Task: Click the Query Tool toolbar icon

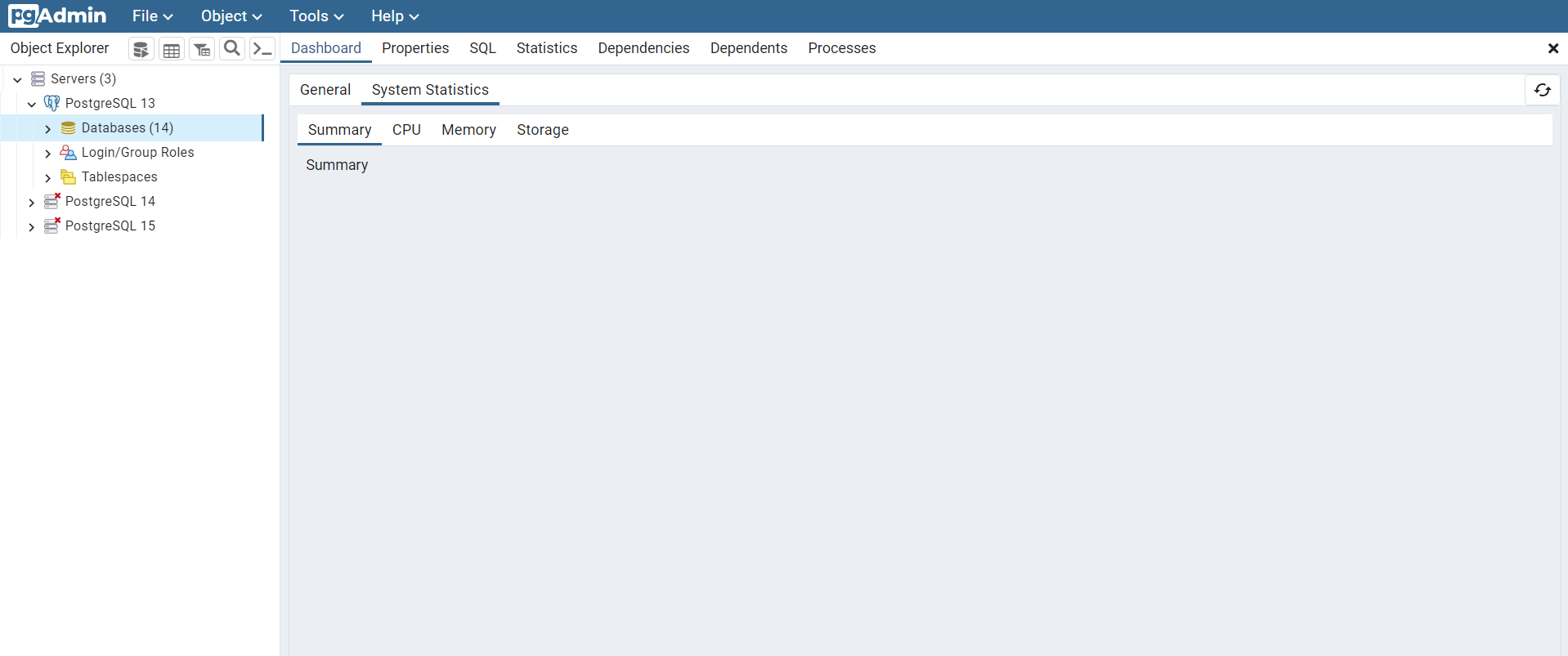Action: click(141, 49)
